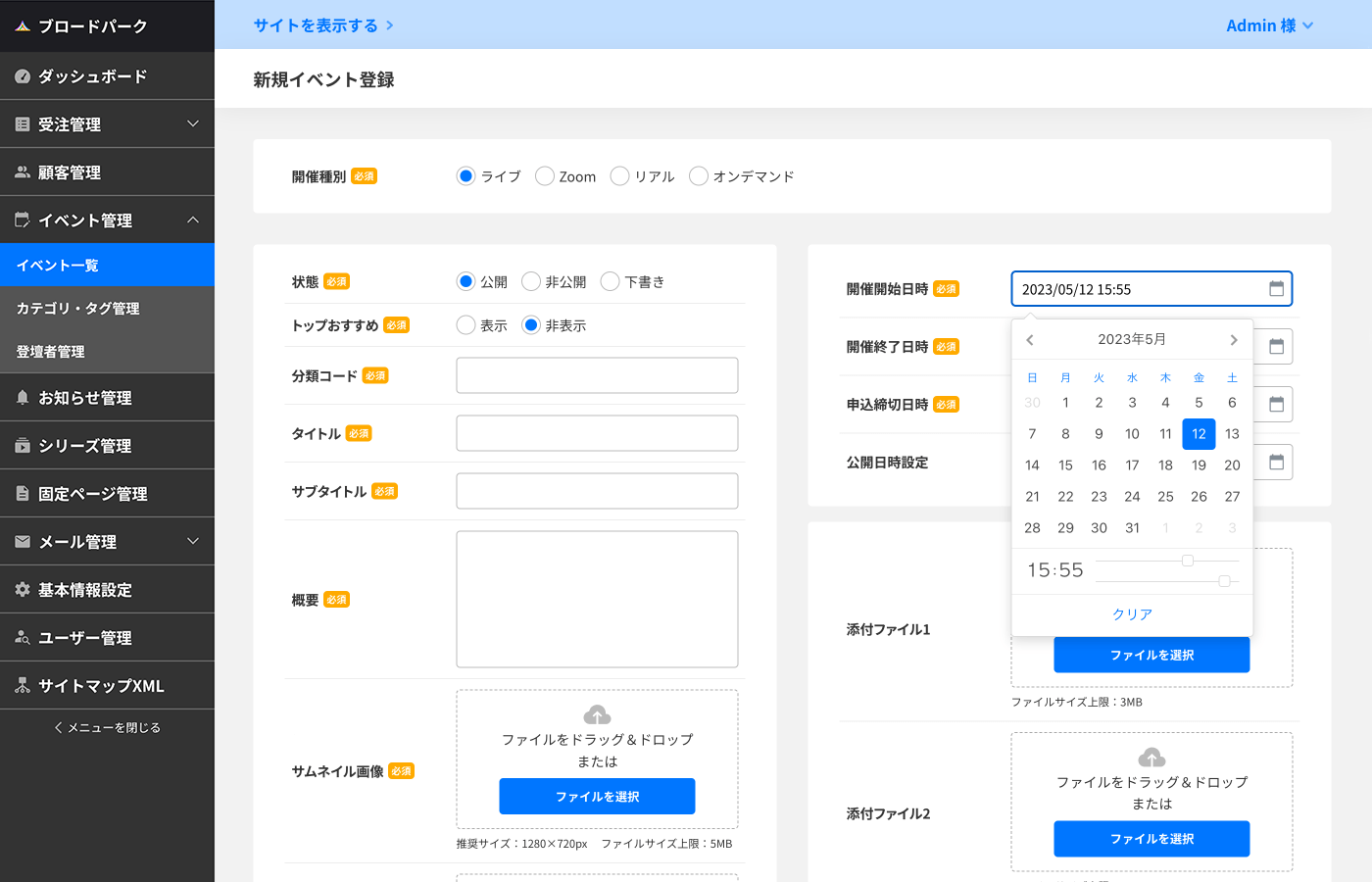Open カテゴリ・タグ管理 menu item

[107, 309]
